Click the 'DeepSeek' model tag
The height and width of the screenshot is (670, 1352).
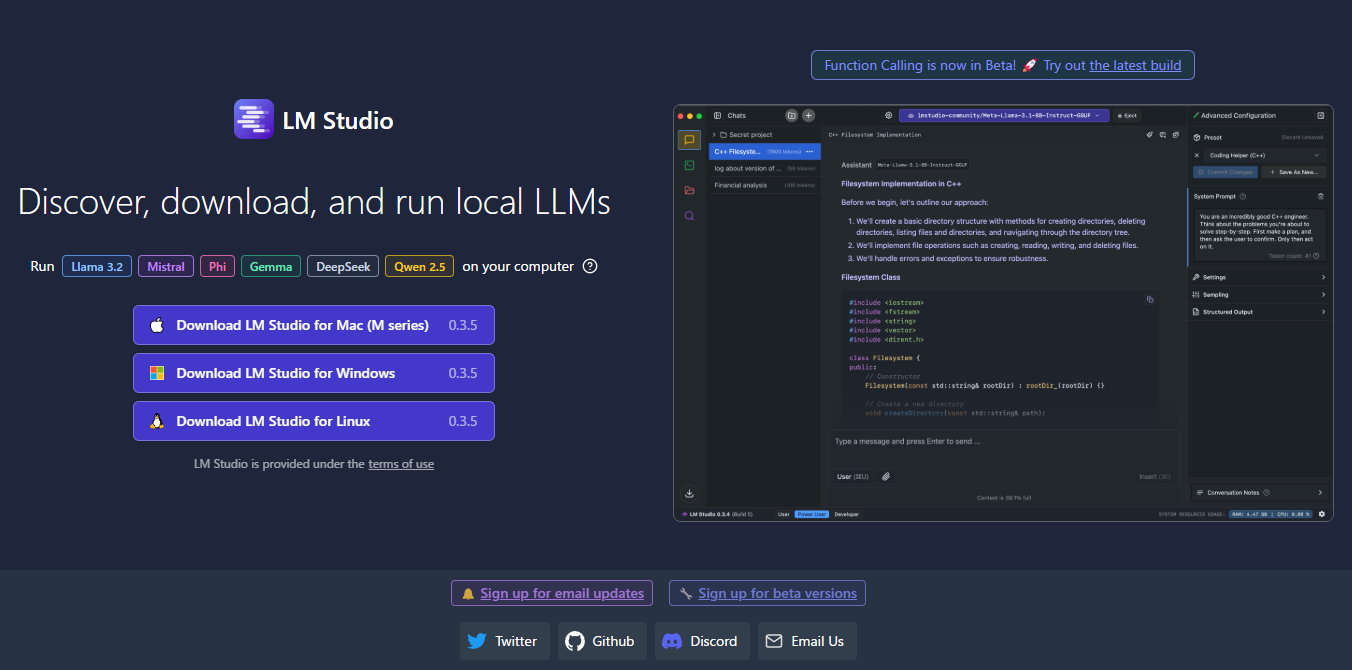pyautogui.click(x=343, y=266)
